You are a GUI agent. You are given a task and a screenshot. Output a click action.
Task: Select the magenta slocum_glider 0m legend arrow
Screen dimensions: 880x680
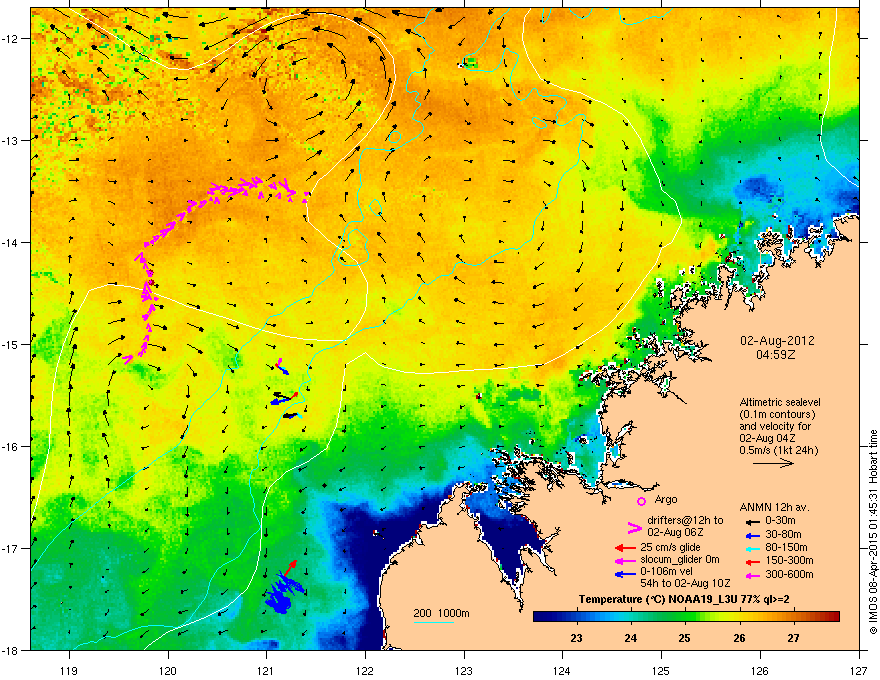point(625,560)
